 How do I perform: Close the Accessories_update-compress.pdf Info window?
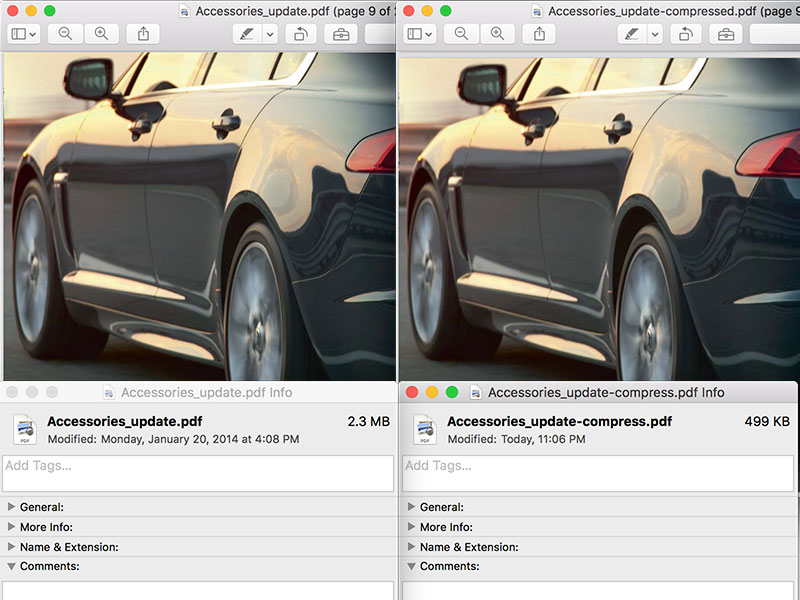[x=412, y=392]
